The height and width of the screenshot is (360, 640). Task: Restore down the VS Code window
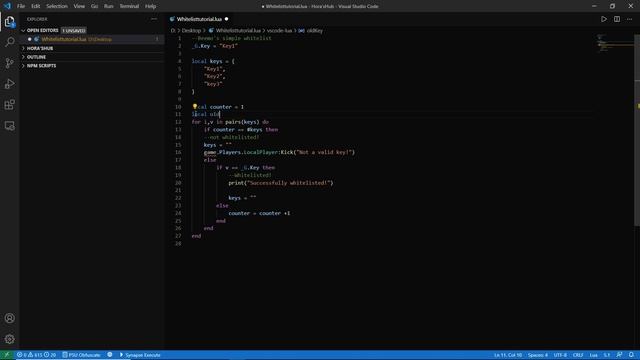pos(612,6)
